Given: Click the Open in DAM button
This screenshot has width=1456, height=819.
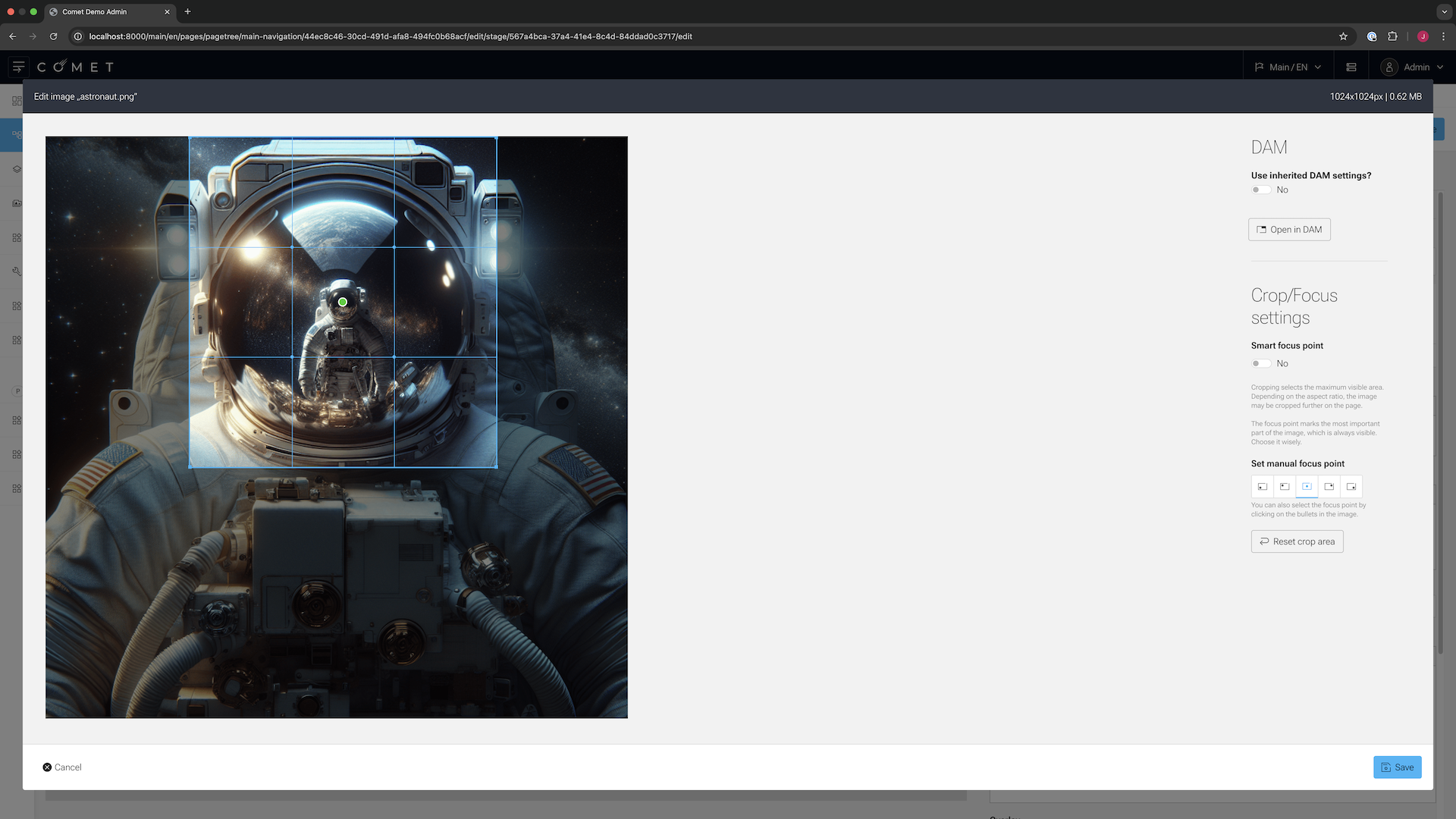Looking at the screenshot, I should click(x=1289, y=230).
